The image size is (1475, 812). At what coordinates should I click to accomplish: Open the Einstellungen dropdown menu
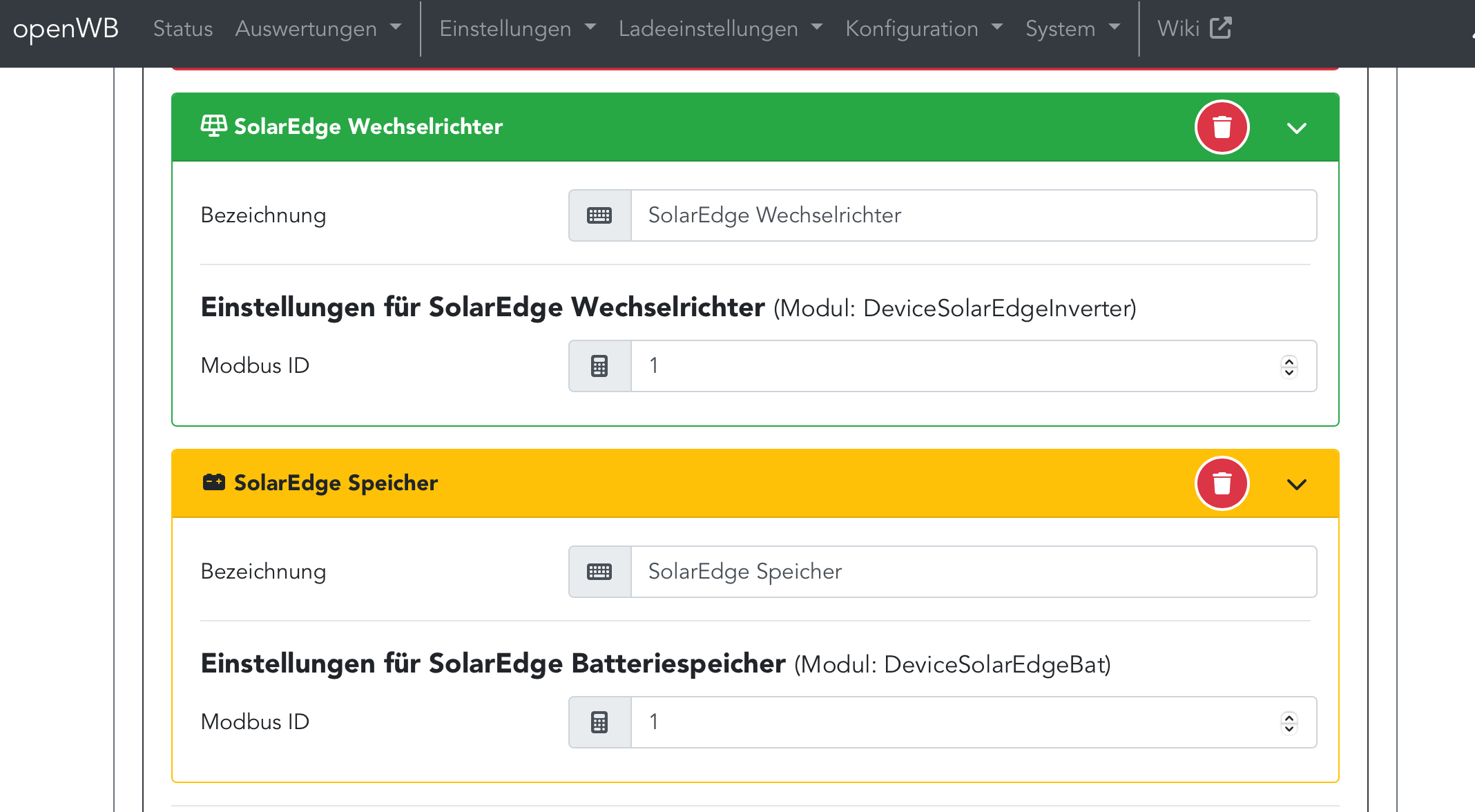pyautogui.click(x=517, y=28)
